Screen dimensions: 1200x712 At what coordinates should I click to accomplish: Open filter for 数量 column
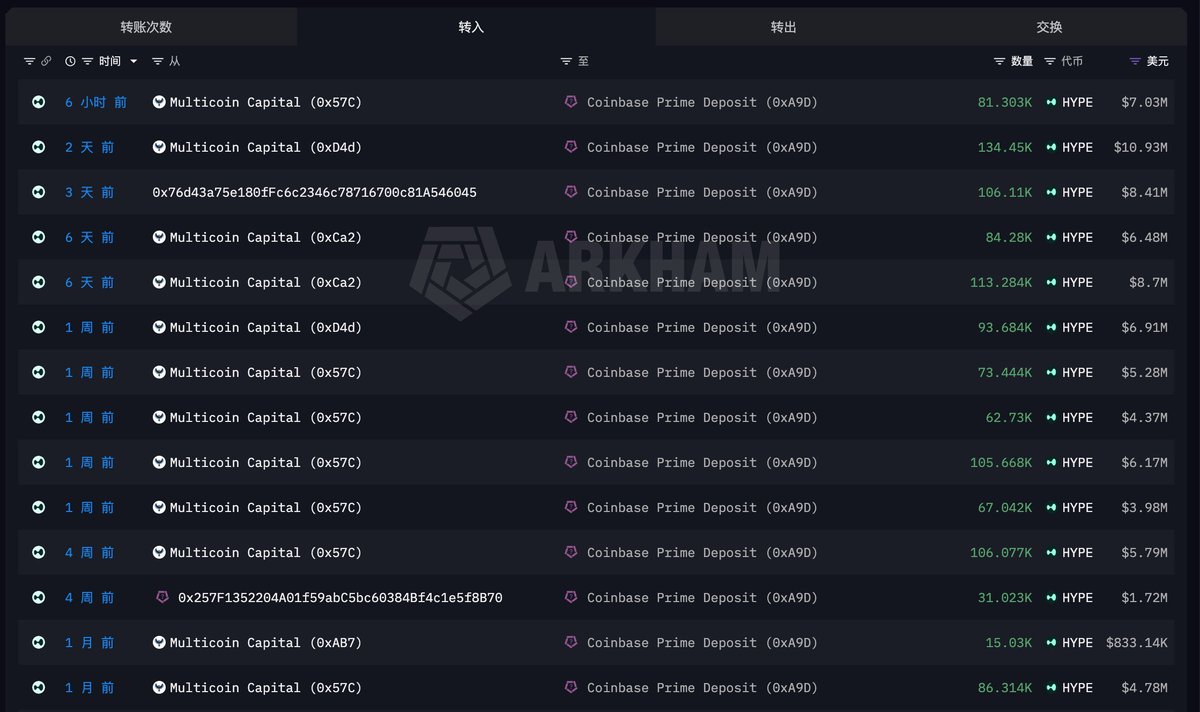tap(999, 61)
